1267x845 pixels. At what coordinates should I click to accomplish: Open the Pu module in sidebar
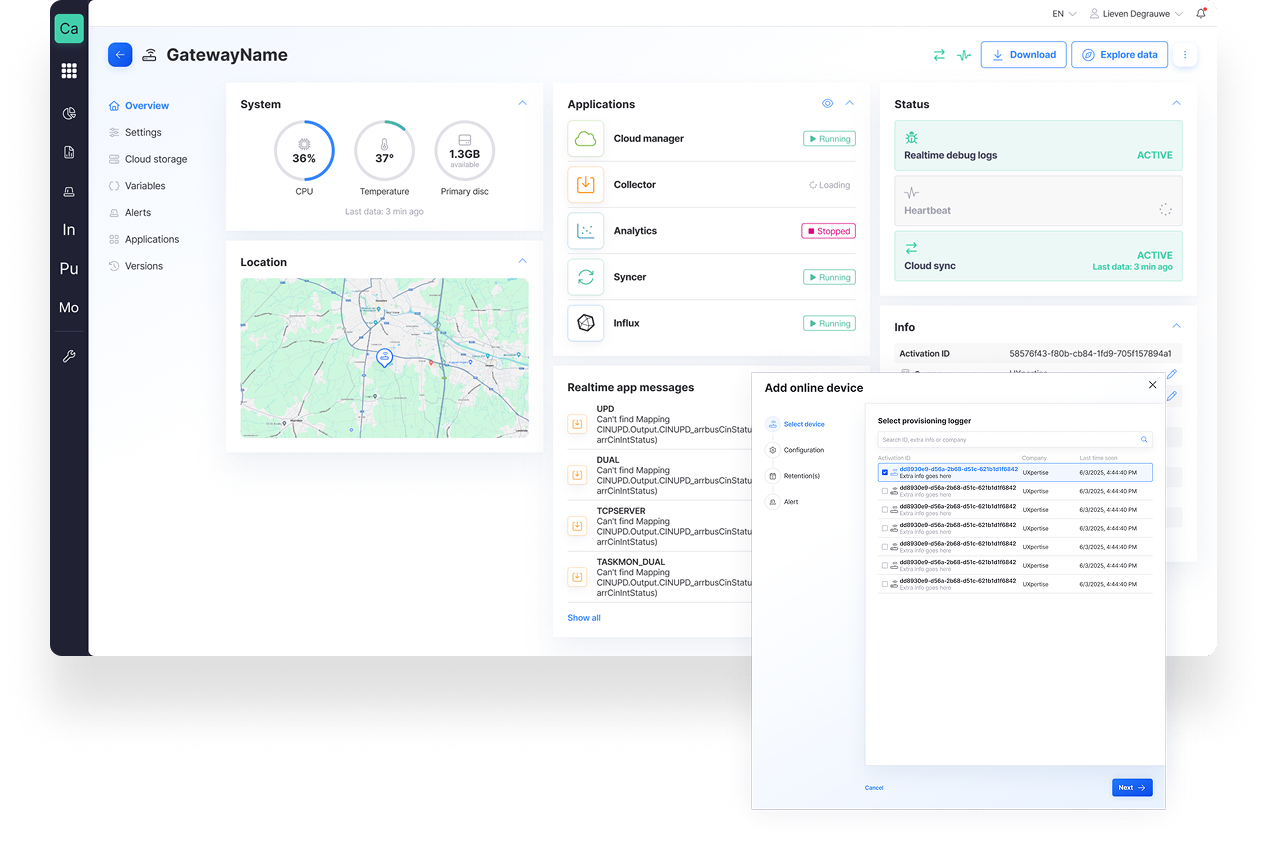coord(69,268)
